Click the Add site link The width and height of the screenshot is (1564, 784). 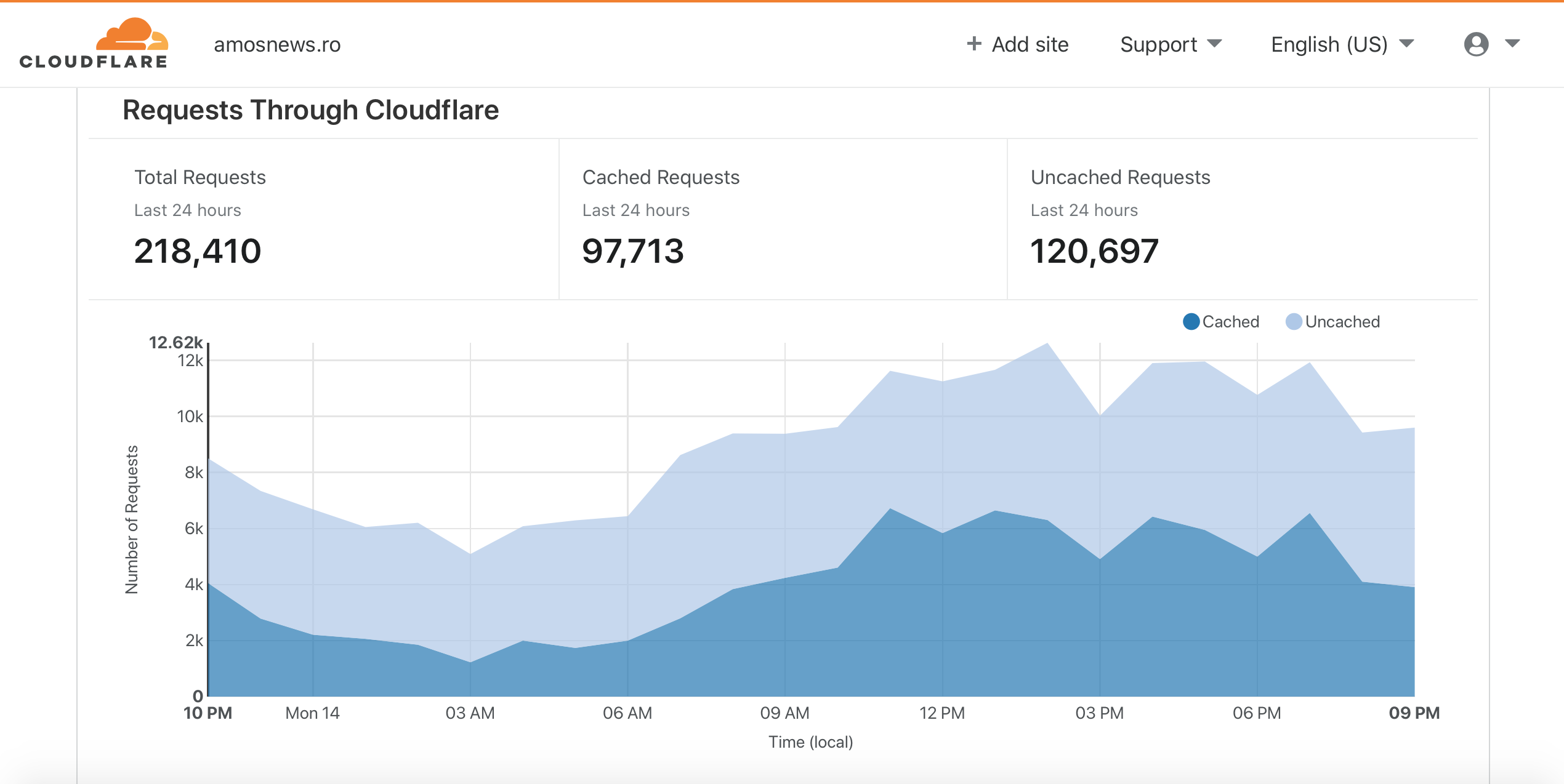pyautogui.click(x=1030, y=44)
